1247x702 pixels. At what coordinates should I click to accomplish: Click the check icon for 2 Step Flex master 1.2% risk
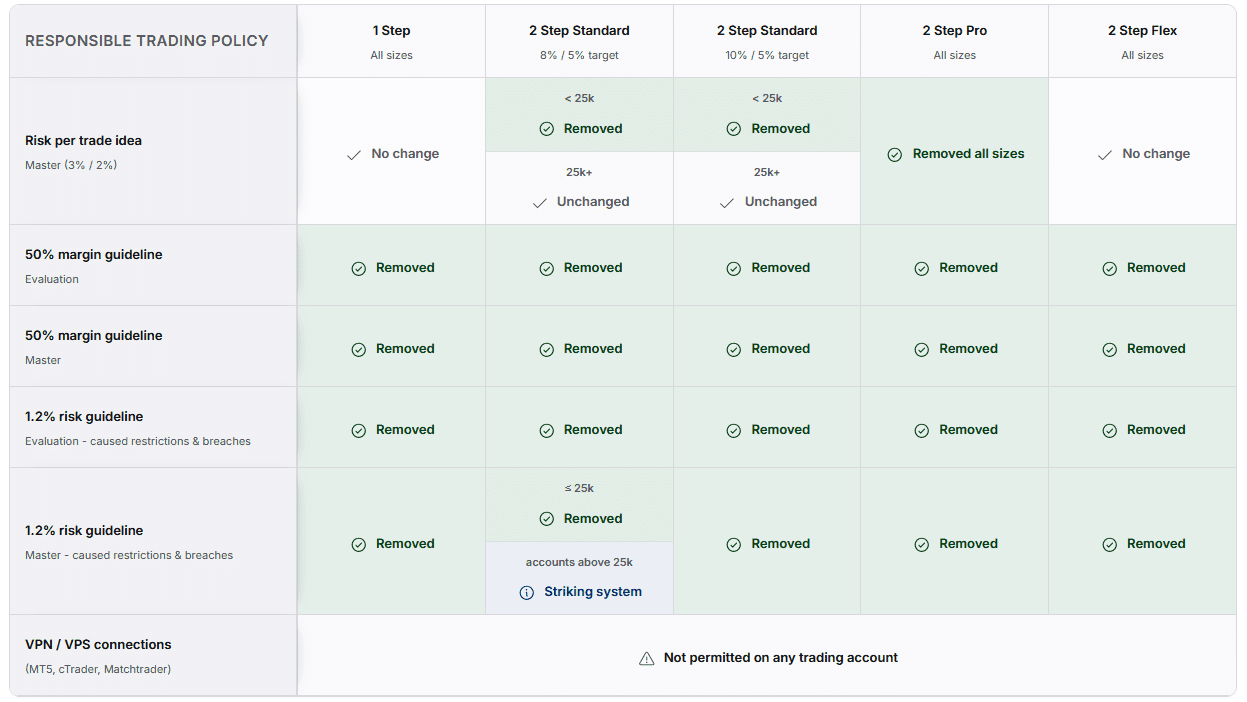(x=1109, y=545)
